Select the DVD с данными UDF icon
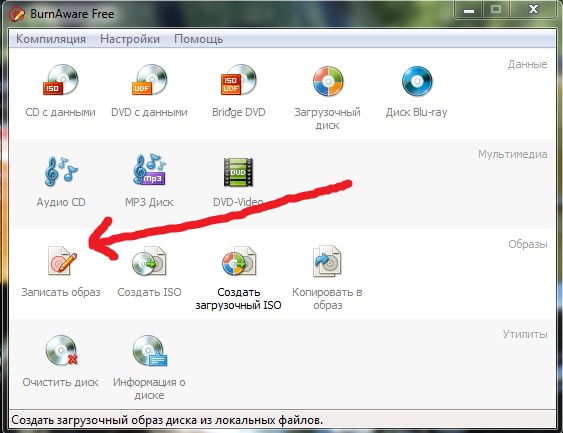 pyautogui.click(x=149, y=80)
